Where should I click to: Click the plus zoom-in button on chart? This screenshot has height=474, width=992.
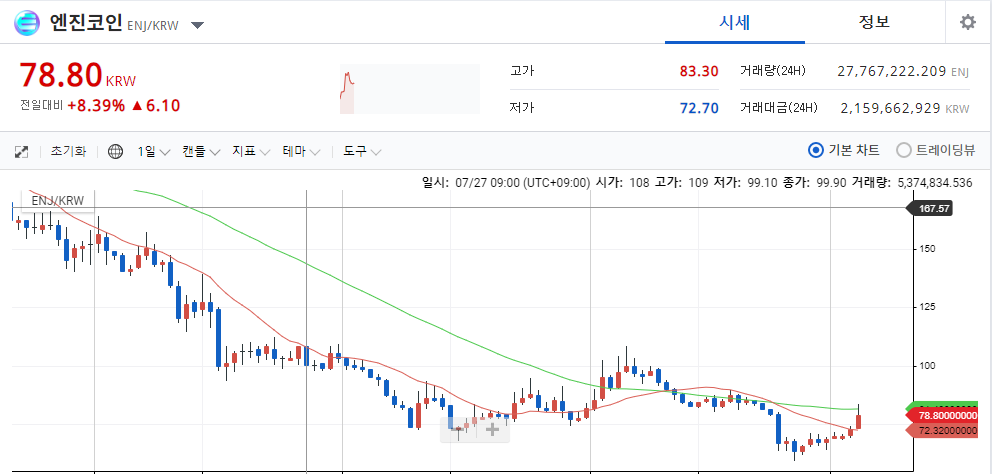click(x=492, y=430)
